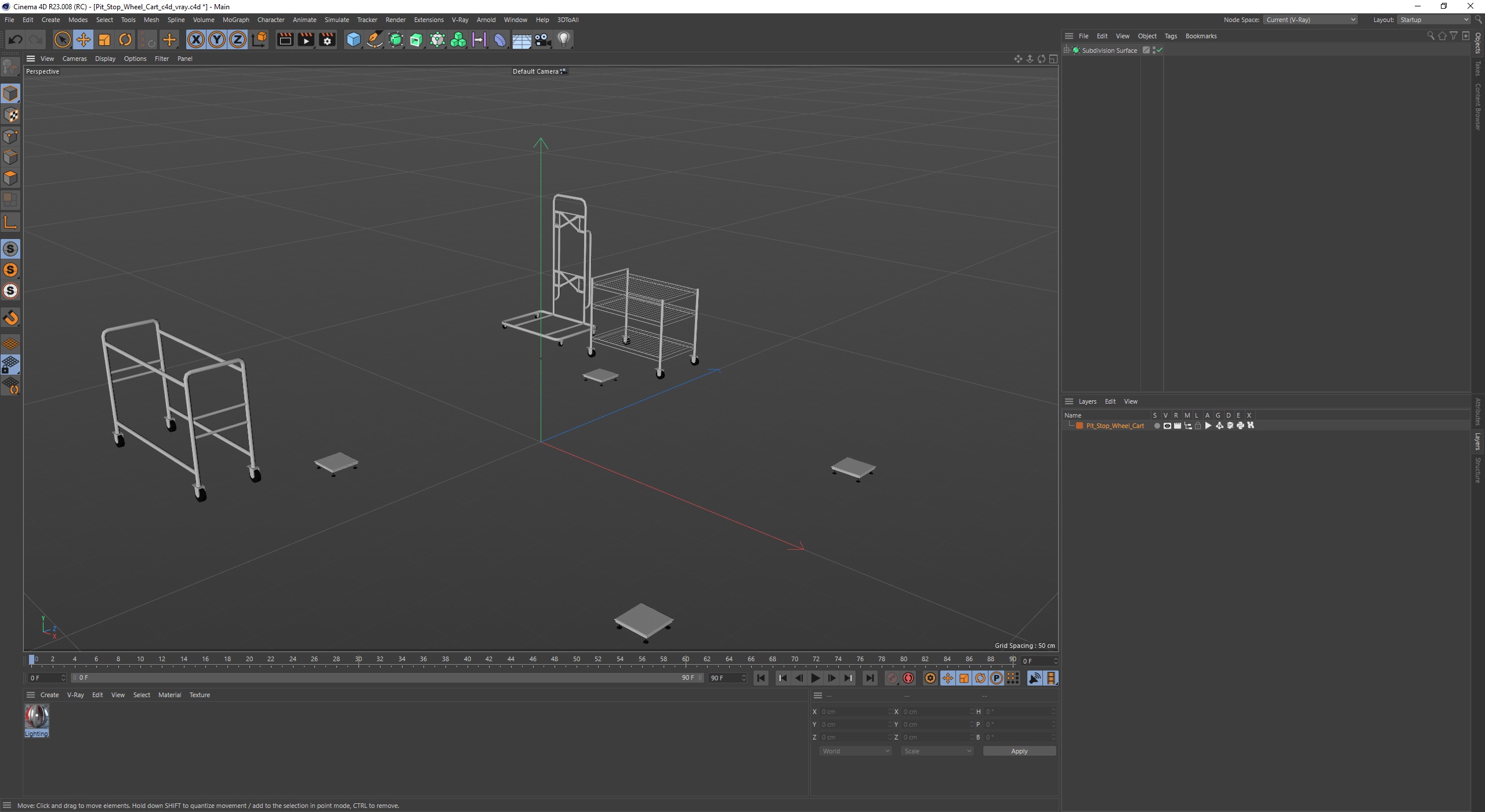1485x812 pixels.
Task: Open the Node Space dropdown
Action: click(1310, 20)
